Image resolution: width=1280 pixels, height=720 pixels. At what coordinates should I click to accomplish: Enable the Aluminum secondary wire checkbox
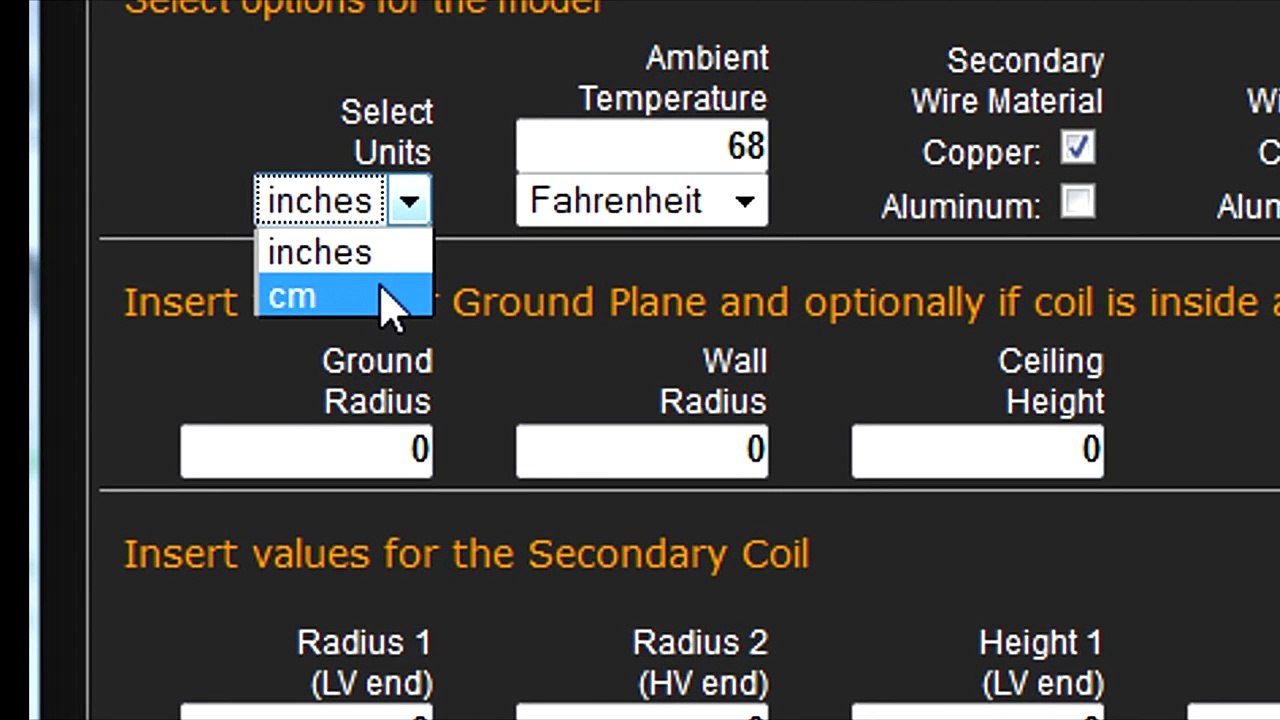point(1077,203)
